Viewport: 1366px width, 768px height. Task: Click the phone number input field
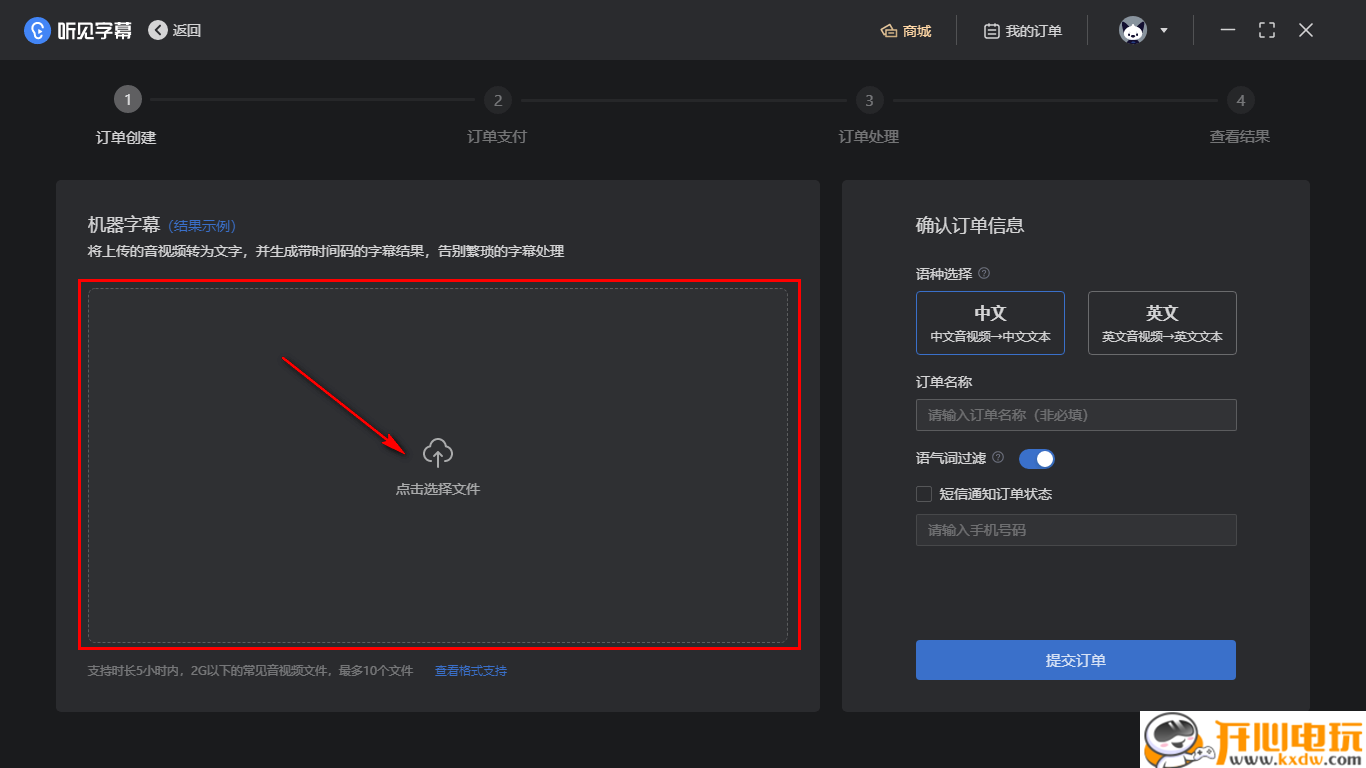(1076, 530)
